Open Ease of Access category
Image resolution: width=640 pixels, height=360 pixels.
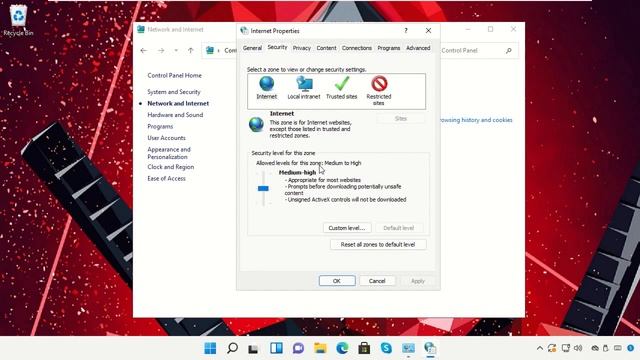tap(166, 178)
